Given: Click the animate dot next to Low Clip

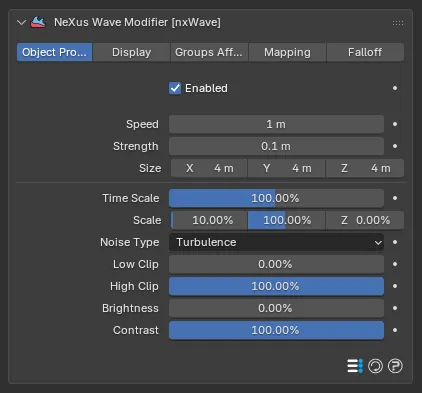Looking at the screenshot, I should pyautogui.click(x=395, y=264).
